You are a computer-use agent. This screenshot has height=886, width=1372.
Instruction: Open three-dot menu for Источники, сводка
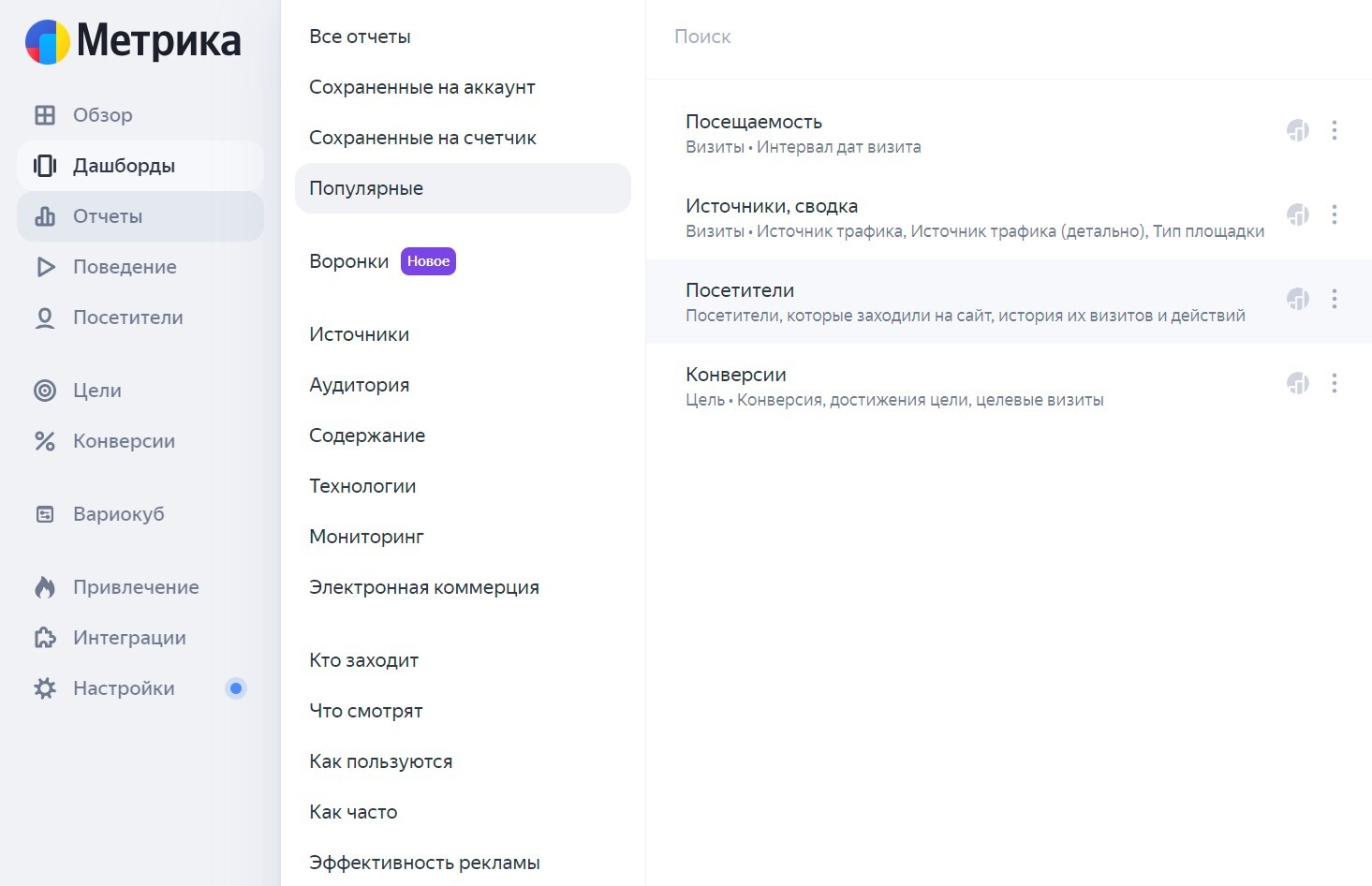click(1335, 214)
